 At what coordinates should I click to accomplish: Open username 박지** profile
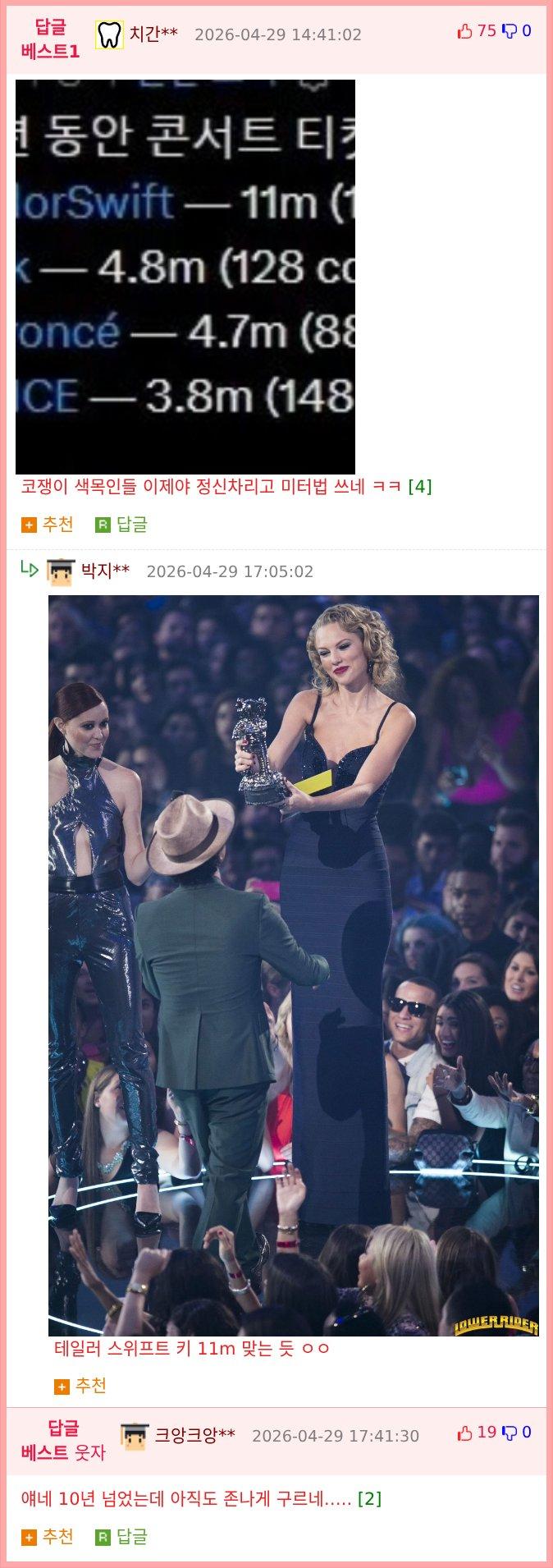[x=105, y=571]
